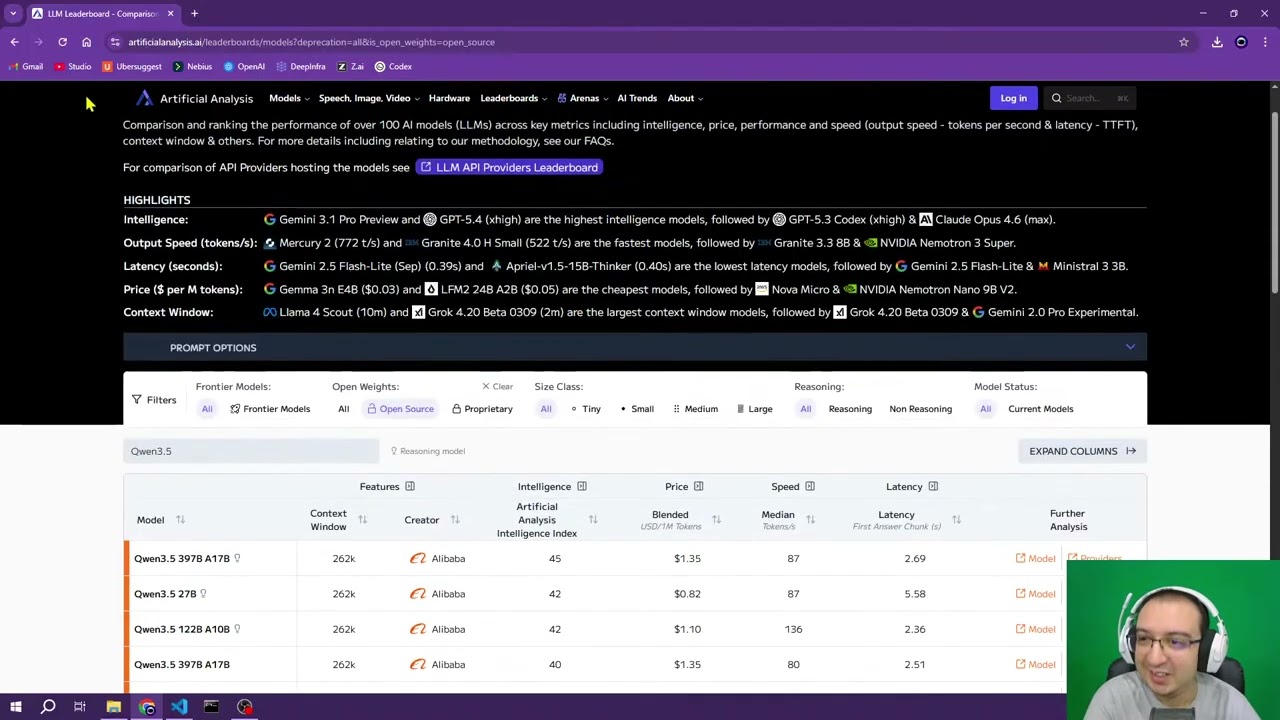Screen dimensions: 1280x720
Task: Open the Speech, Image, Video menu
Action: point(368,98)
